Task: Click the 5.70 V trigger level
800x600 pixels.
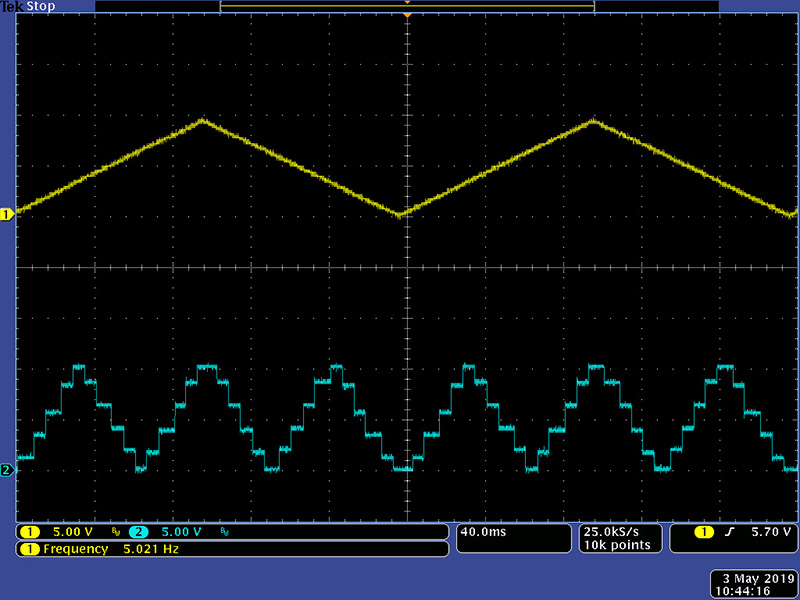Action: coord(770,532)
